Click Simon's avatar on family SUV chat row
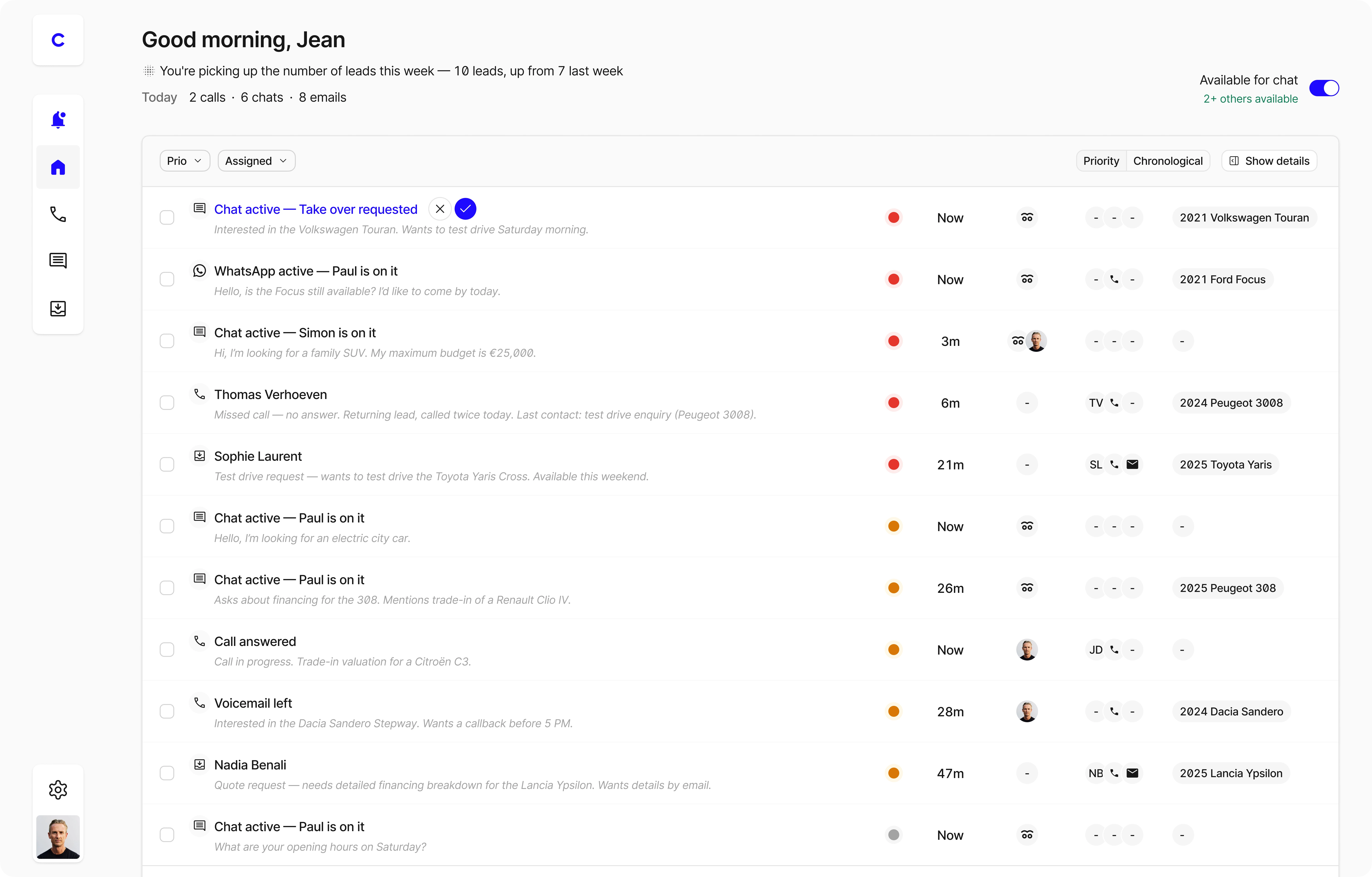The width and height of the screenshot is (1372, 877). (x=1036, y=341)
